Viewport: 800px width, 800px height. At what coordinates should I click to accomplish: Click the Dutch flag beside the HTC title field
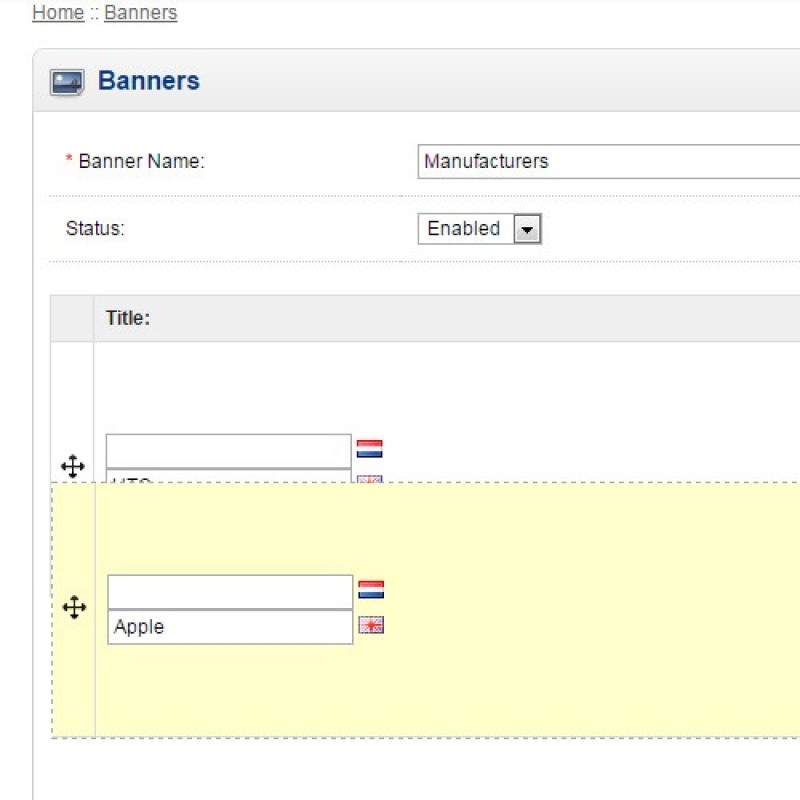point(369,450)
